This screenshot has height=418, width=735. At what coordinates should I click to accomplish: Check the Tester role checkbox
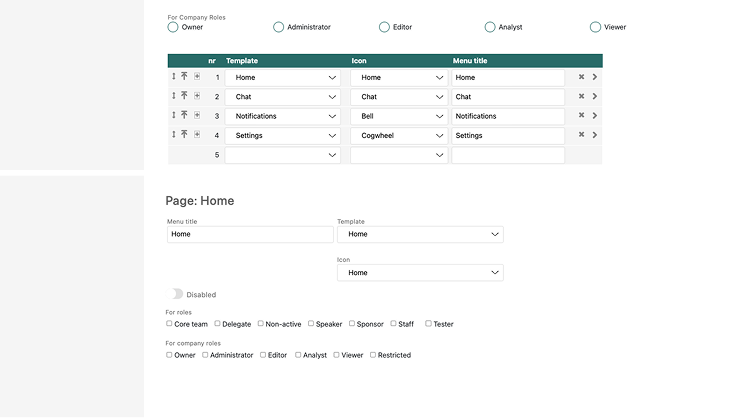click(428, 323)
